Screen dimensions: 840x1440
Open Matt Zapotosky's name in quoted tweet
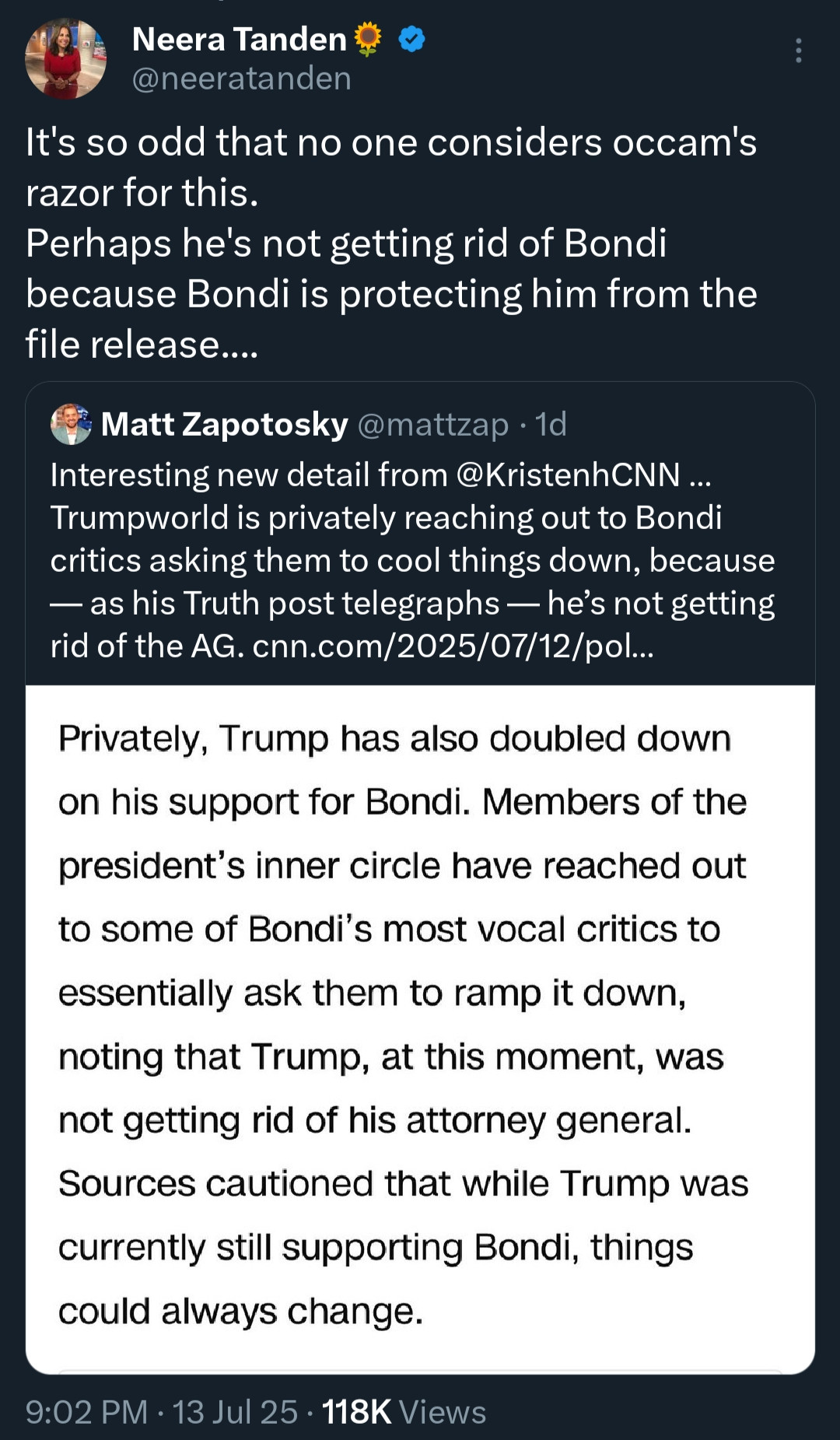tap(224, 424)
